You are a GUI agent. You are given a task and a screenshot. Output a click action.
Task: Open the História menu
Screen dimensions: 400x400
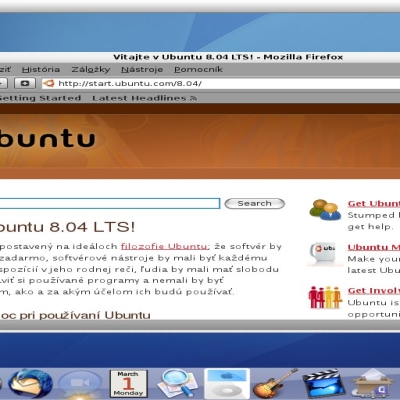(41, 69)
